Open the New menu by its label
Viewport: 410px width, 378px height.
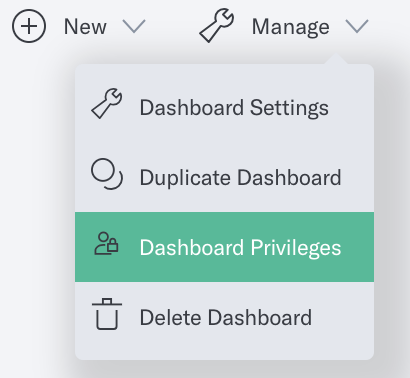(x=85, y=27)
